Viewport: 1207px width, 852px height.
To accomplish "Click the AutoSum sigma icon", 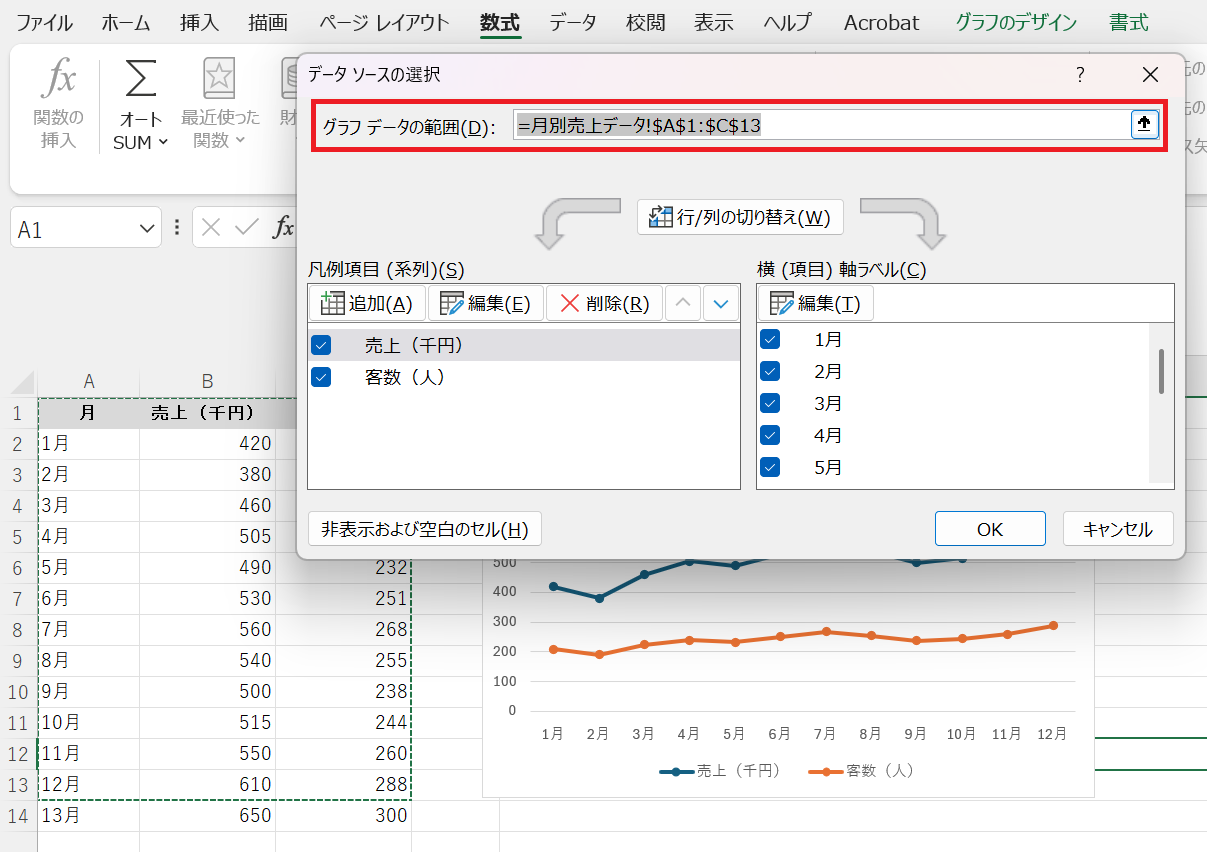I will [x=140, y=79].
